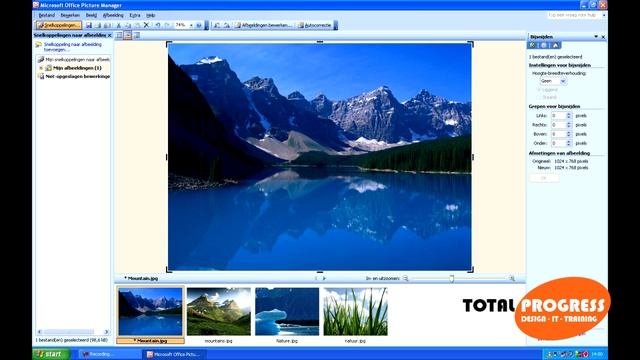640x360 pixels.
Task: Click the task pane Forward icon
Action: pyautogui.click(x=544, y=45)
